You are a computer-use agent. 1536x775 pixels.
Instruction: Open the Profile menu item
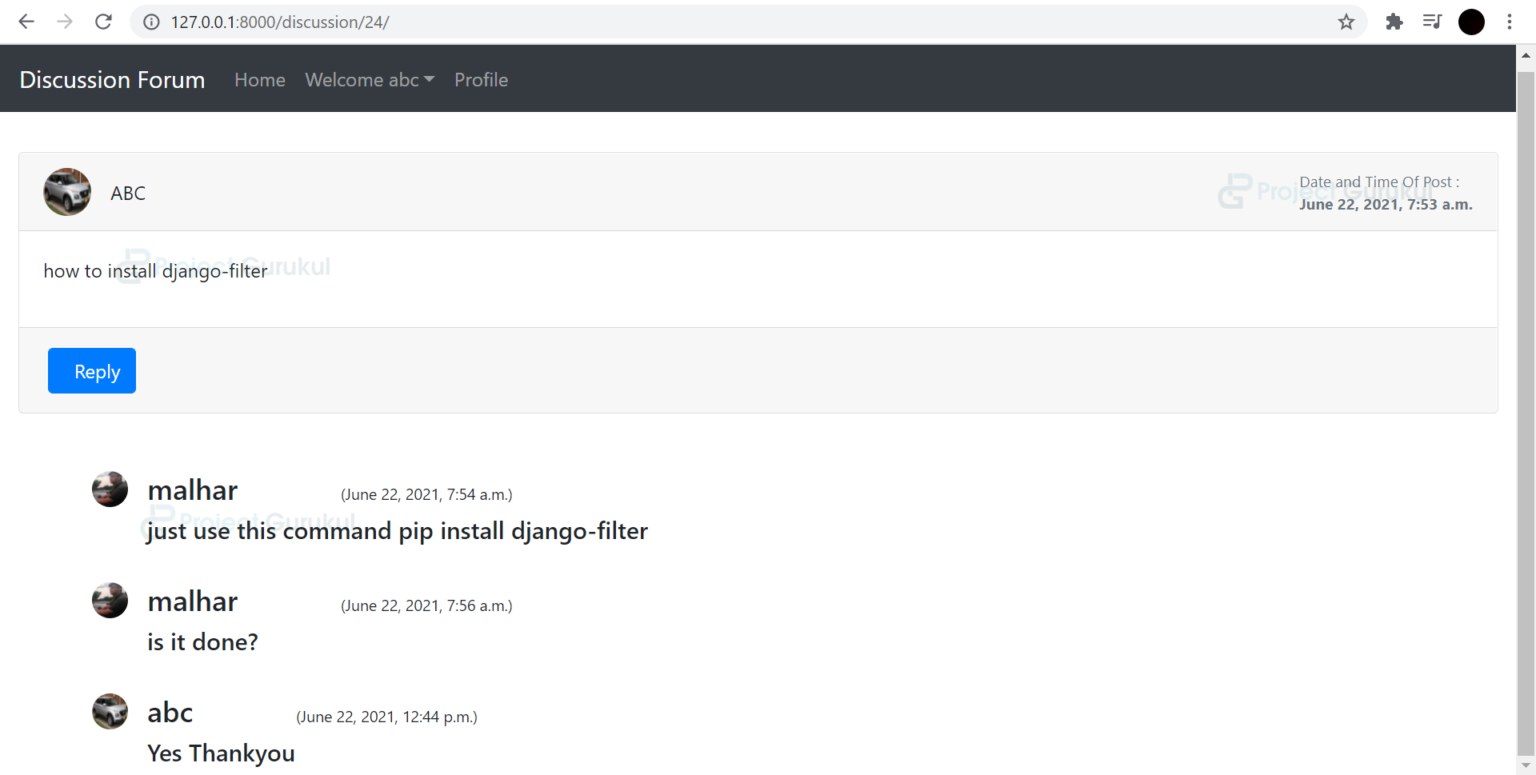pos(481,79)
